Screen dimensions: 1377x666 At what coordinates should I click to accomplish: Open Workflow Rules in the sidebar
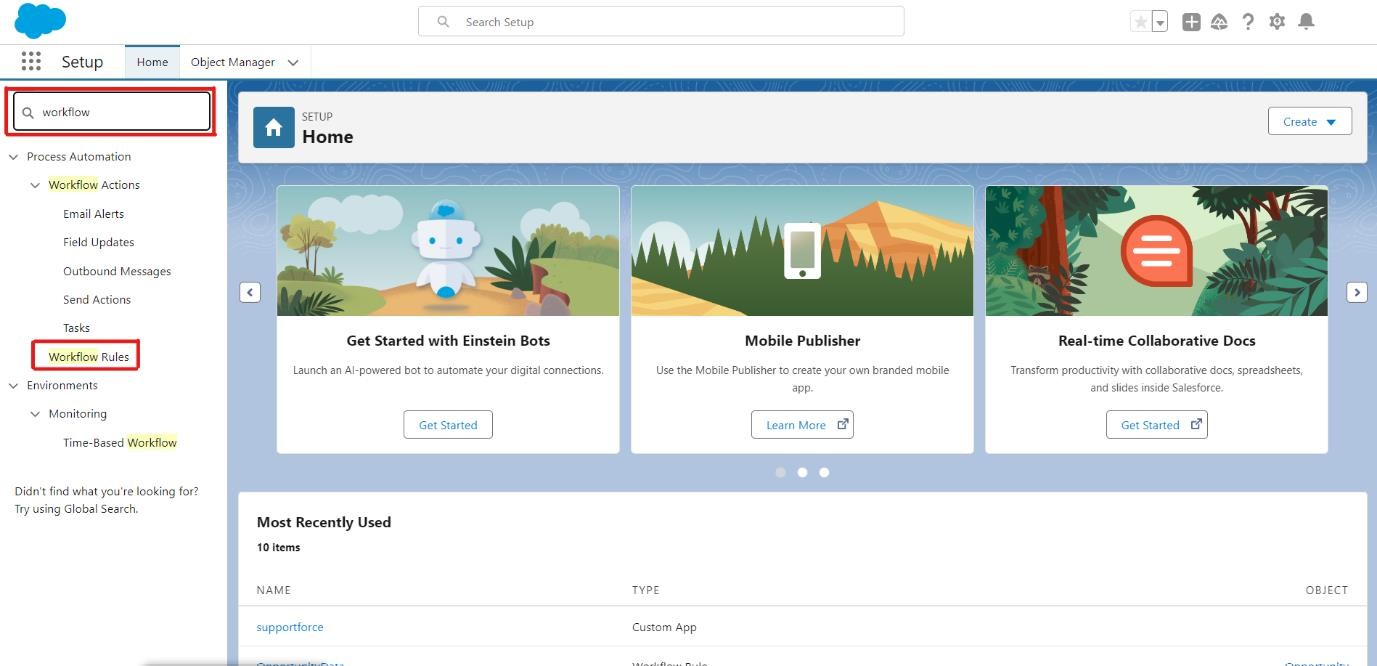[88, 357]
